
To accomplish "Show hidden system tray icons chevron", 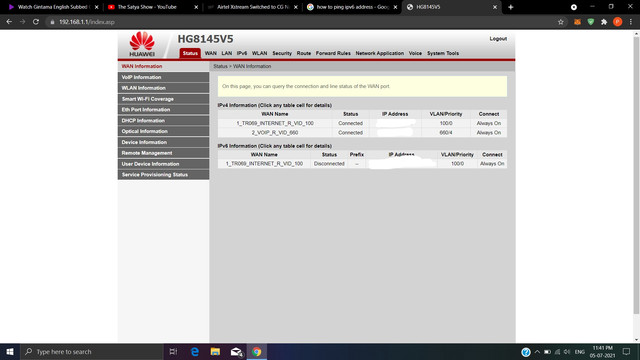I will pyautogui.click(x=537, y=352).
